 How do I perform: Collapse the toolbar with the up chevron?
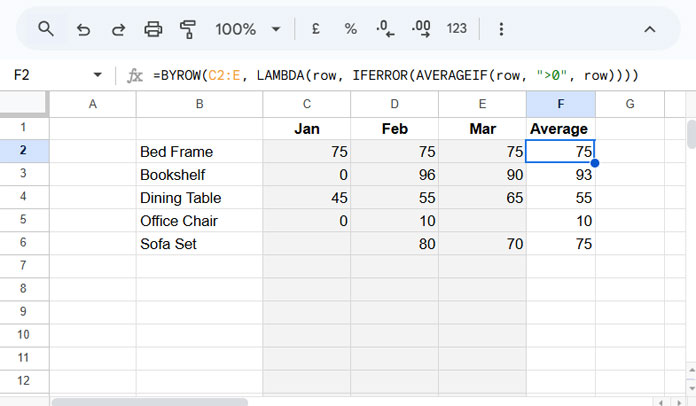pos(650,30)
